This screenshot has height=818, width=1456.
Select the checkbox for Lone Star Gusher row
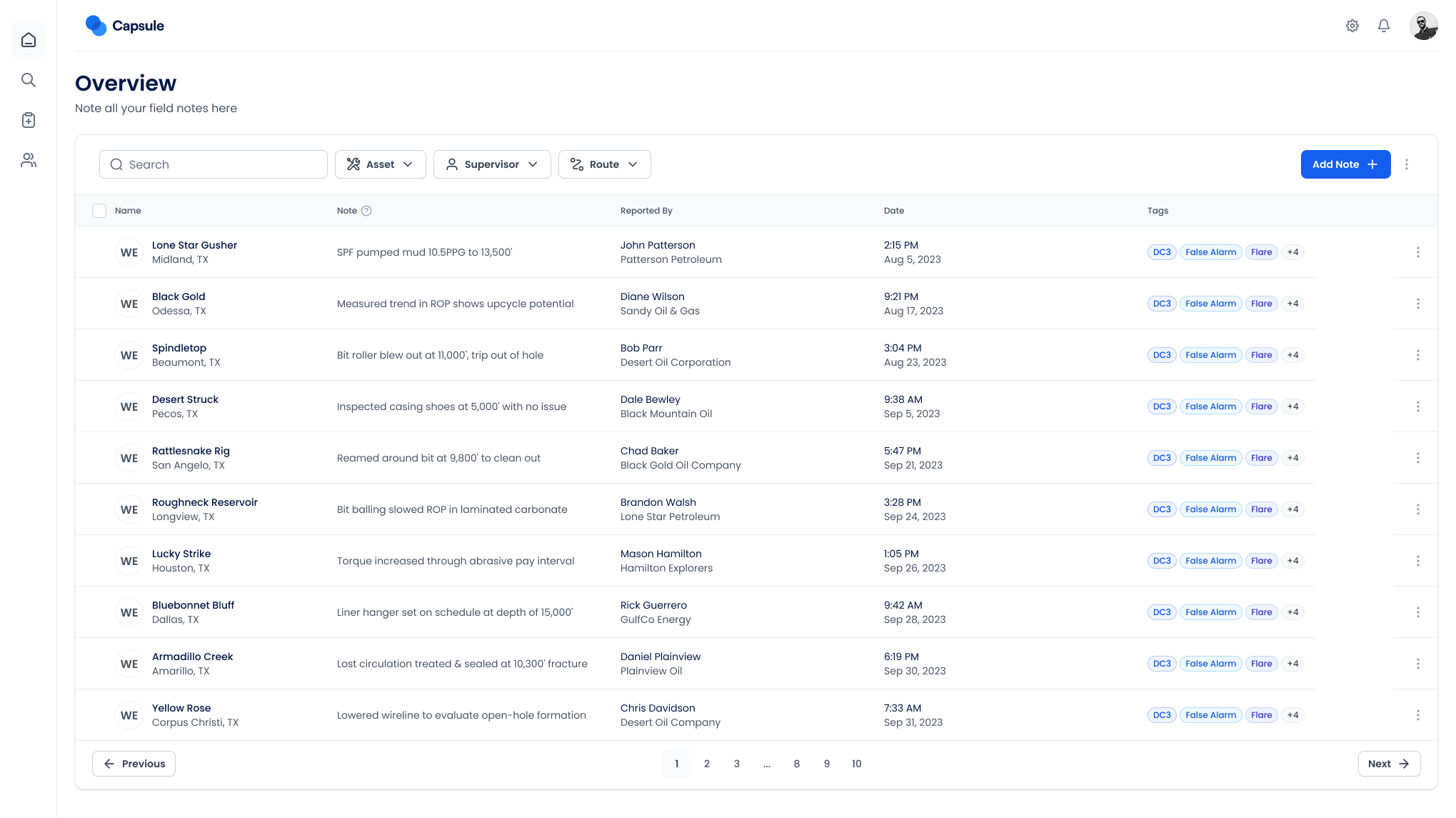(100, 252)
